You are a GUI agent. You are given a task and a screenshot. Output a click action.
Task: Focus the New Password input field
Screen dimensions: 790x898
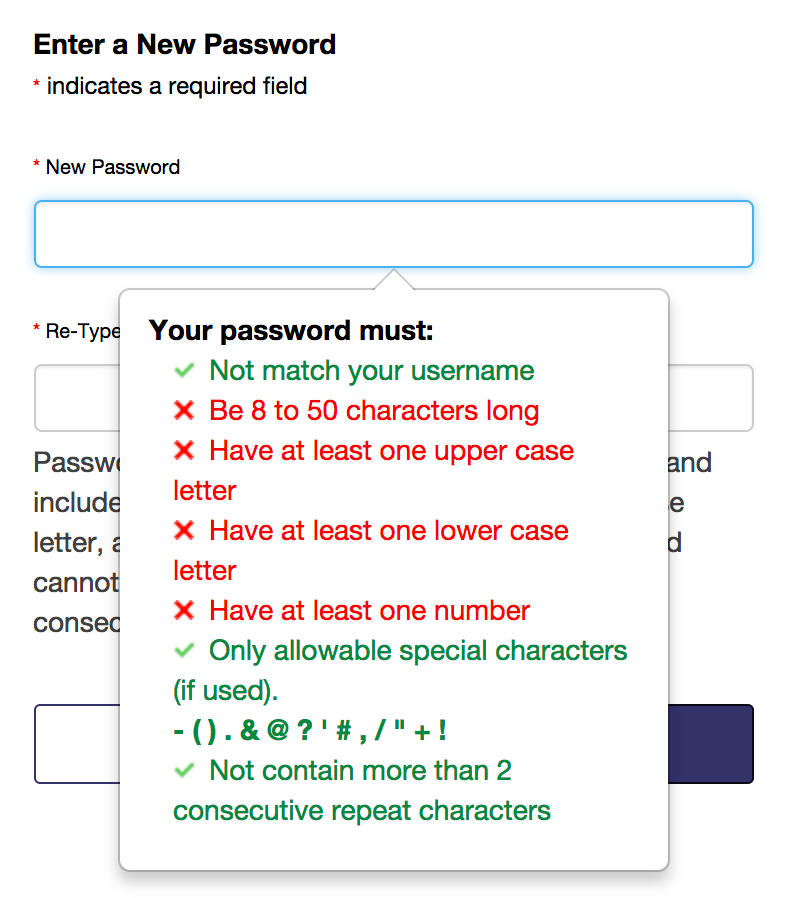tap(393, 234)
